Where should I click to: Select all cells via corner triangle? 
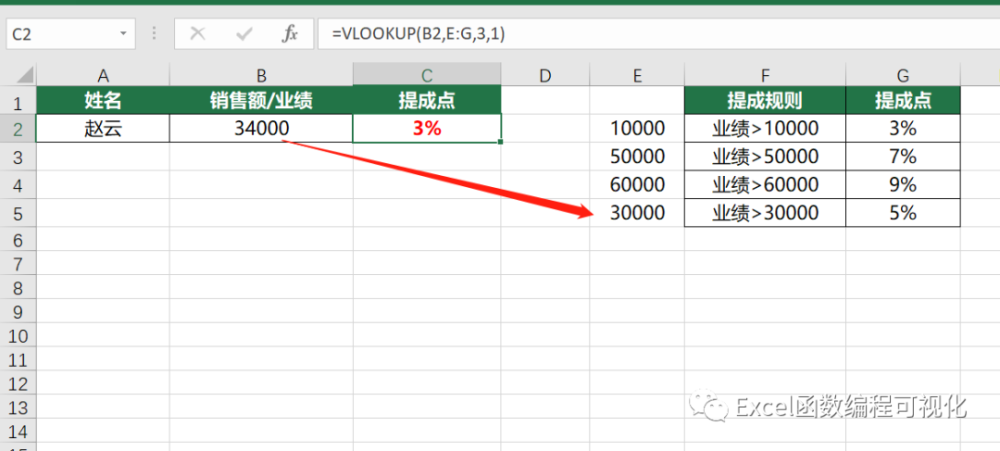pos(24,76)
